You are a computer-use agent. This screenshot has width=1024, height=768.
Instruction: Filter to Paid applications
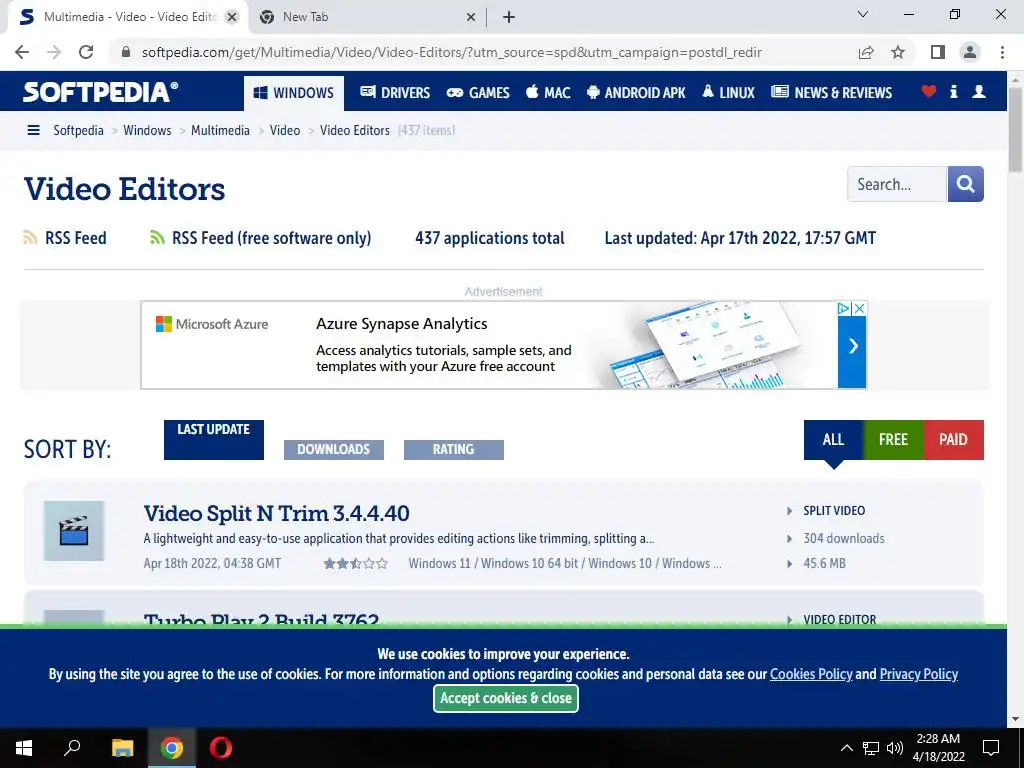tap(953, 440)
